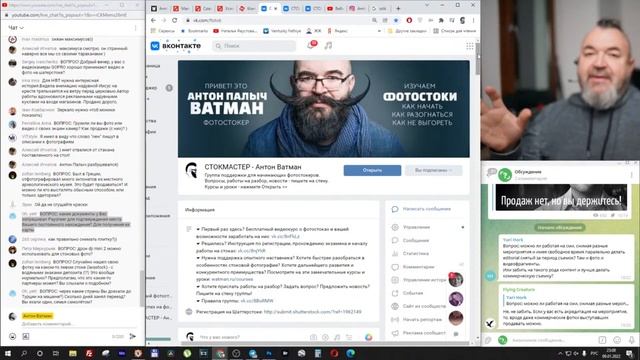Open the Статистика sidebar item
This screenshot has width=640, height=360.
[416, 253]
